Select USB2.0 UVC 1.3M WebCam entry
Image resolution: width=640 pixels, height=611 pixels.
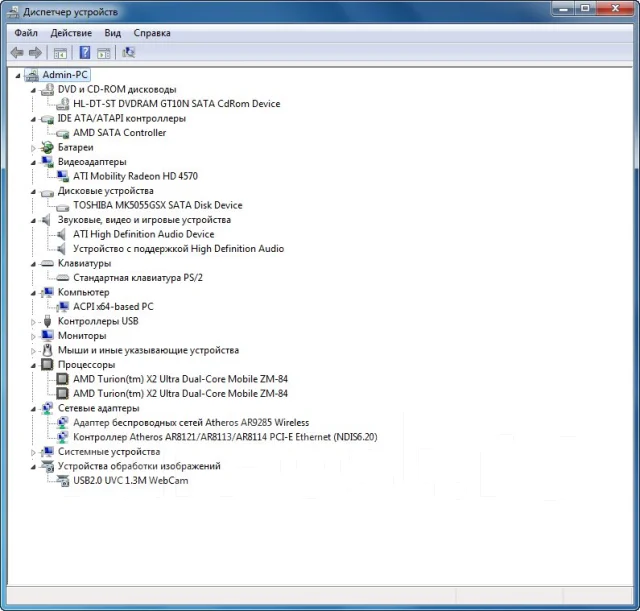(x=131, y=480)
